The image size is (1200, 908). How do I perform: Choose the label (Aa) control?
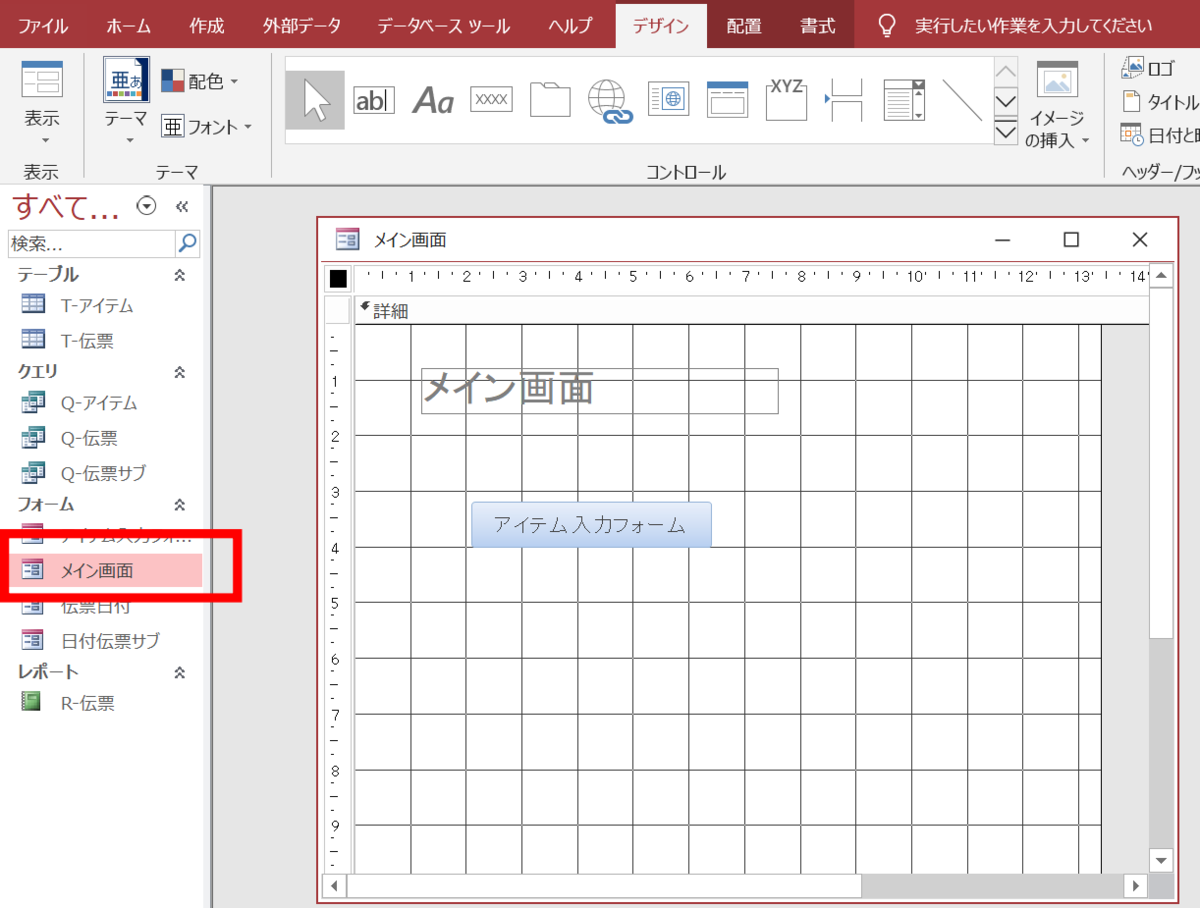(x=433, y=100)
